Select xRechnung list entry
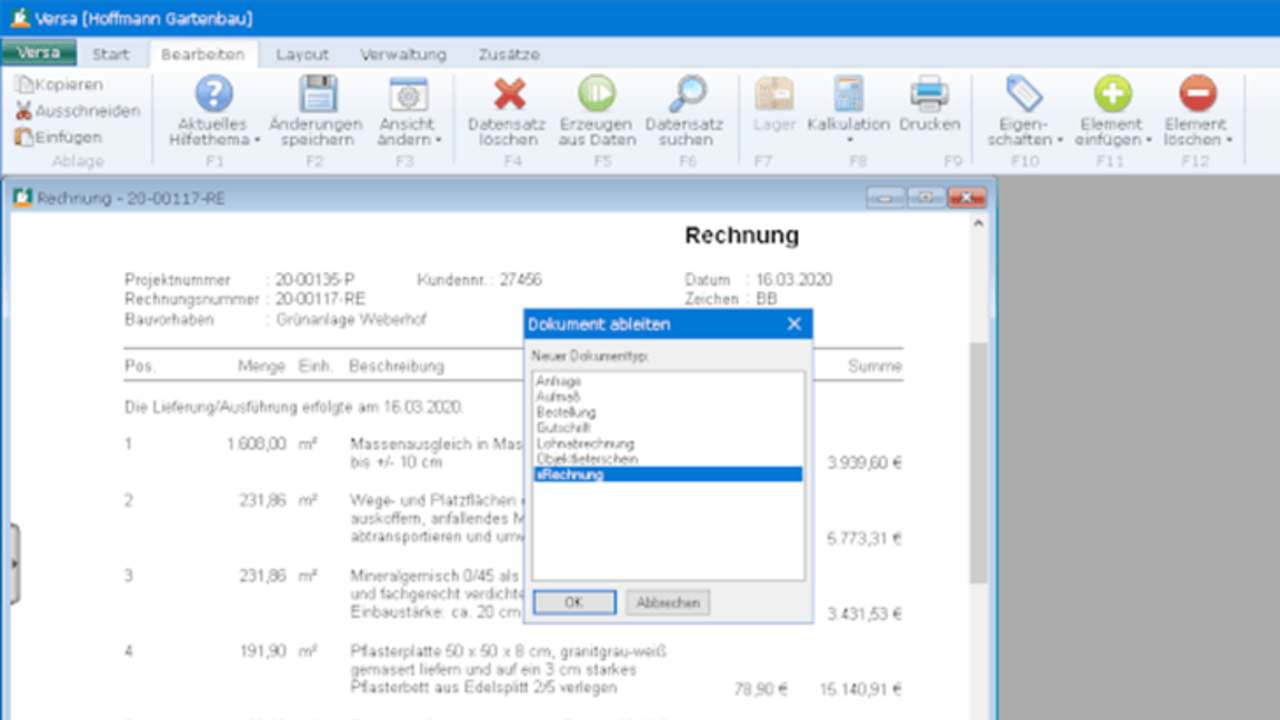The width and height of the screenshot is (1280, 720). tap(668, 475)
